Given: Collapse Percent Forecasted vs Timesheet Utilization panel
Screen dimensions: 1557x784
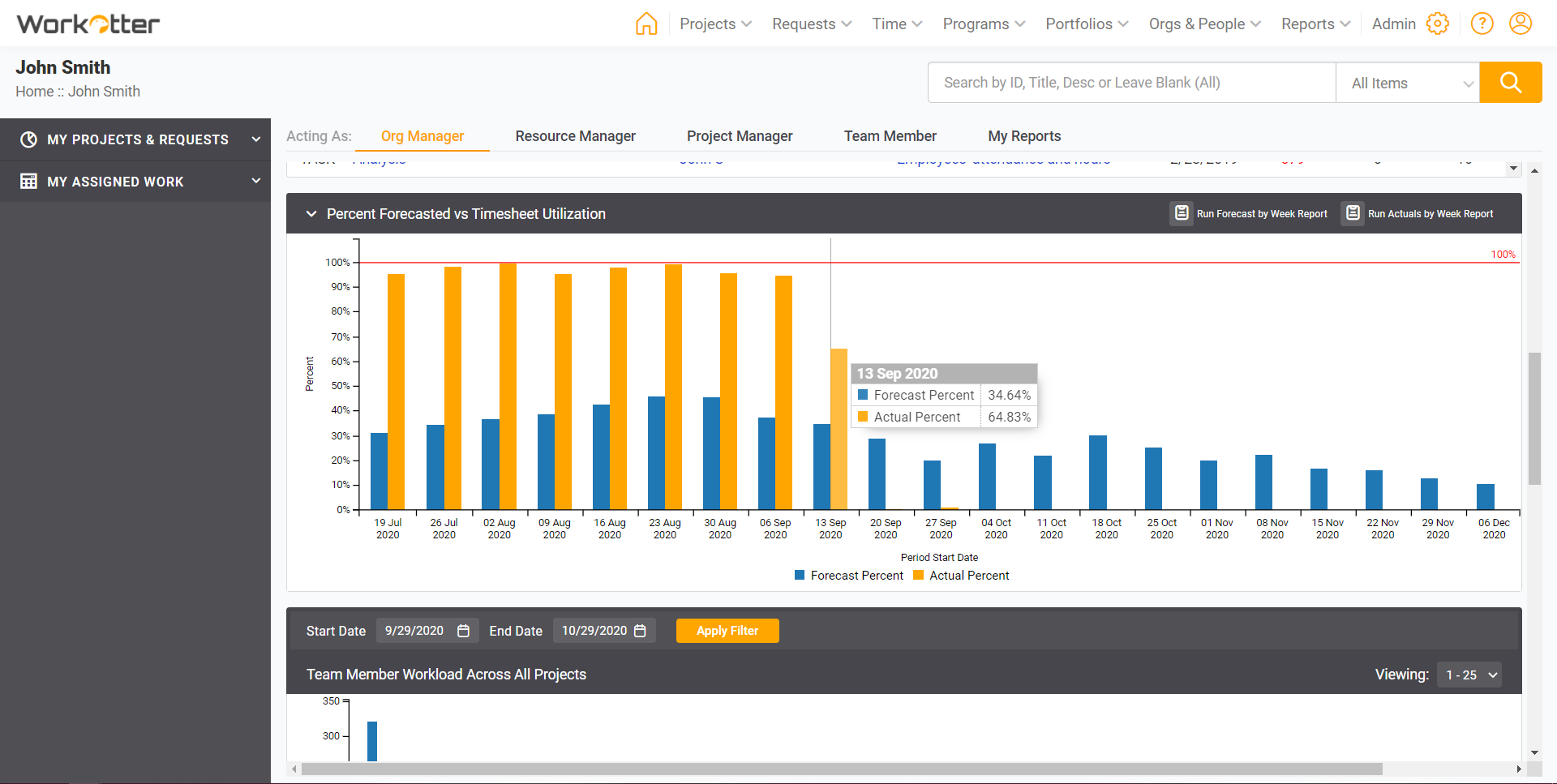Looking at the screenshot, I should 311,214.
